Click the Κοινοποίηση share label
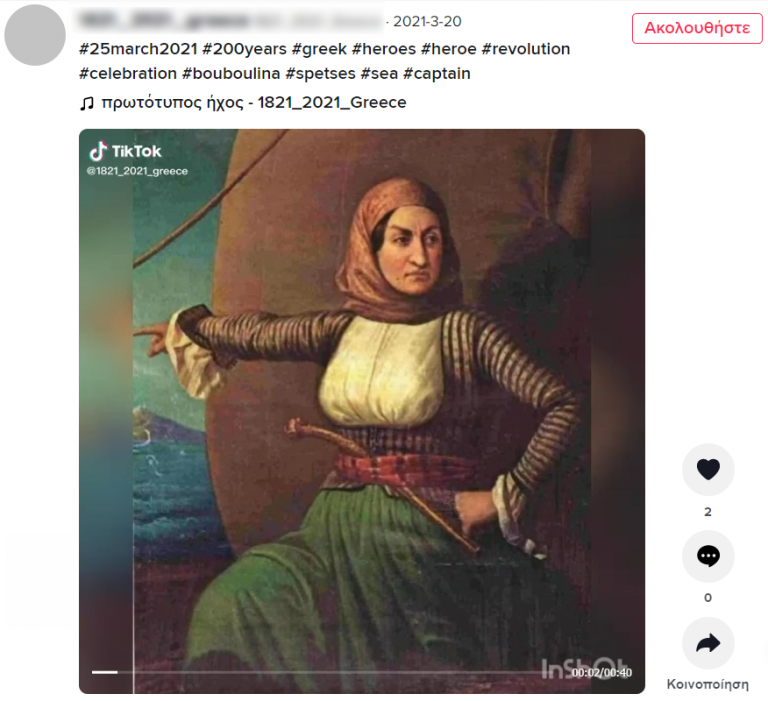The height and width of the screenshot is (701, 768). (x=708, y=684)
